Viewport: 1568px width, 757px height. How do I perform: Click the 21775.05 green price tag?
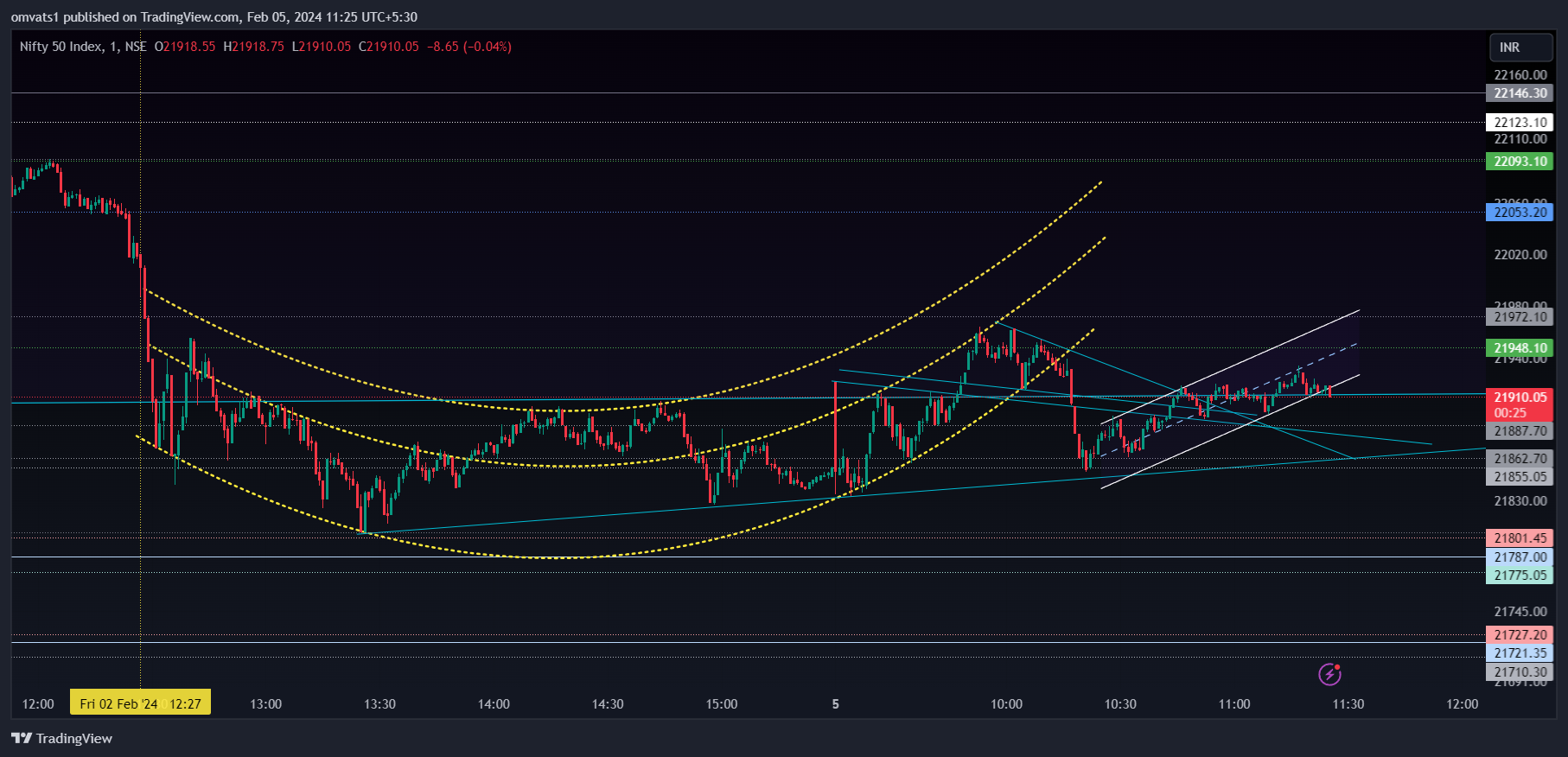[x=1520, y=576]
